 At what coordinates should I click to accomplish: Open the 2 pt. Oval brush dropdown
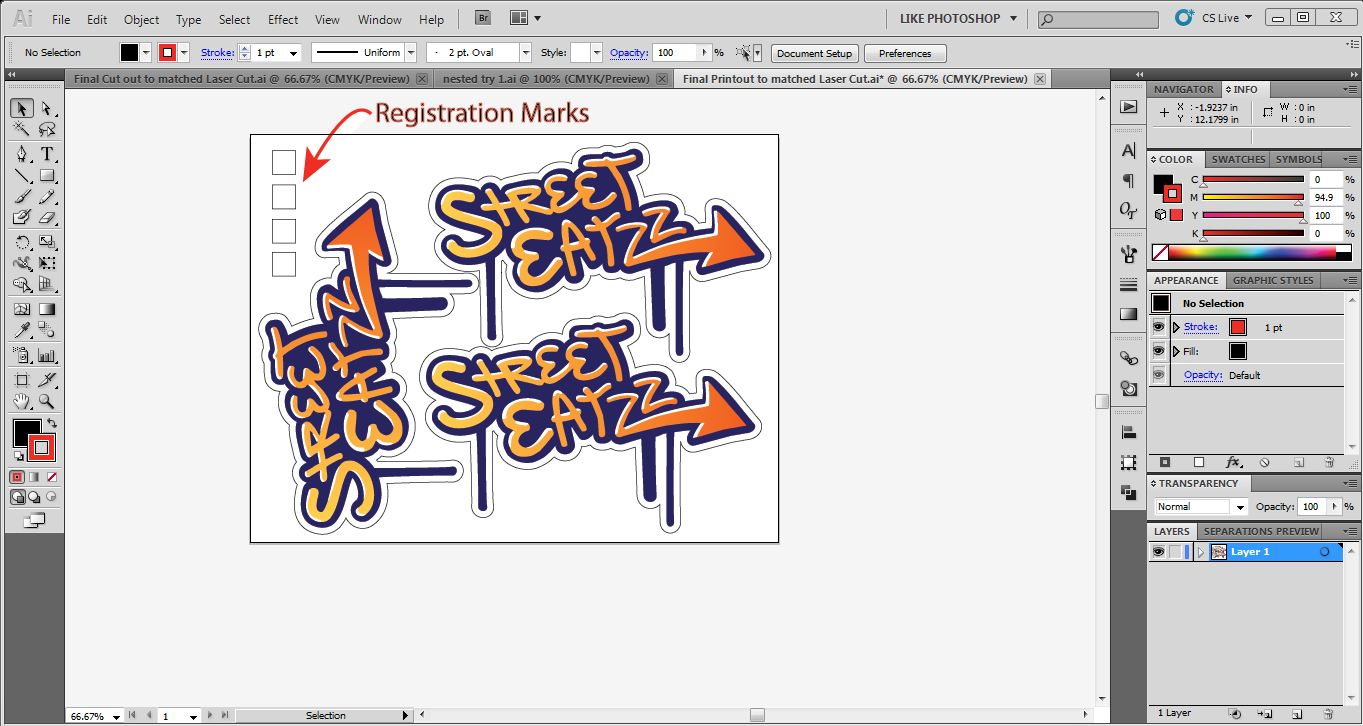tap(526, 53)
